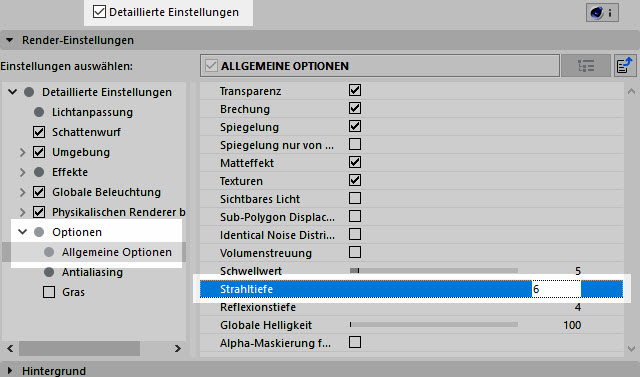Expand the Hintergrund panel

point(9,370)
